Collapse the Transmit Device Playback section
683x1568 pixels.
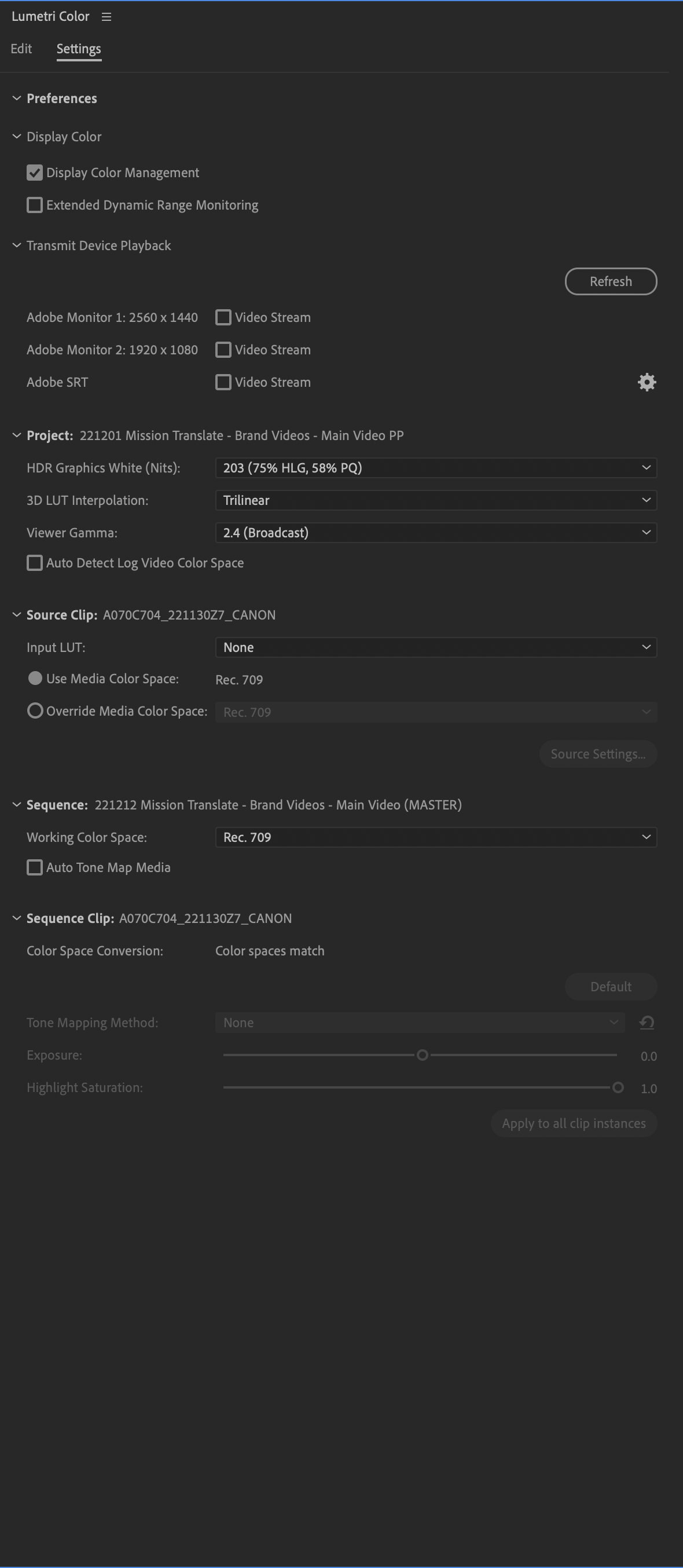[16, 246]
